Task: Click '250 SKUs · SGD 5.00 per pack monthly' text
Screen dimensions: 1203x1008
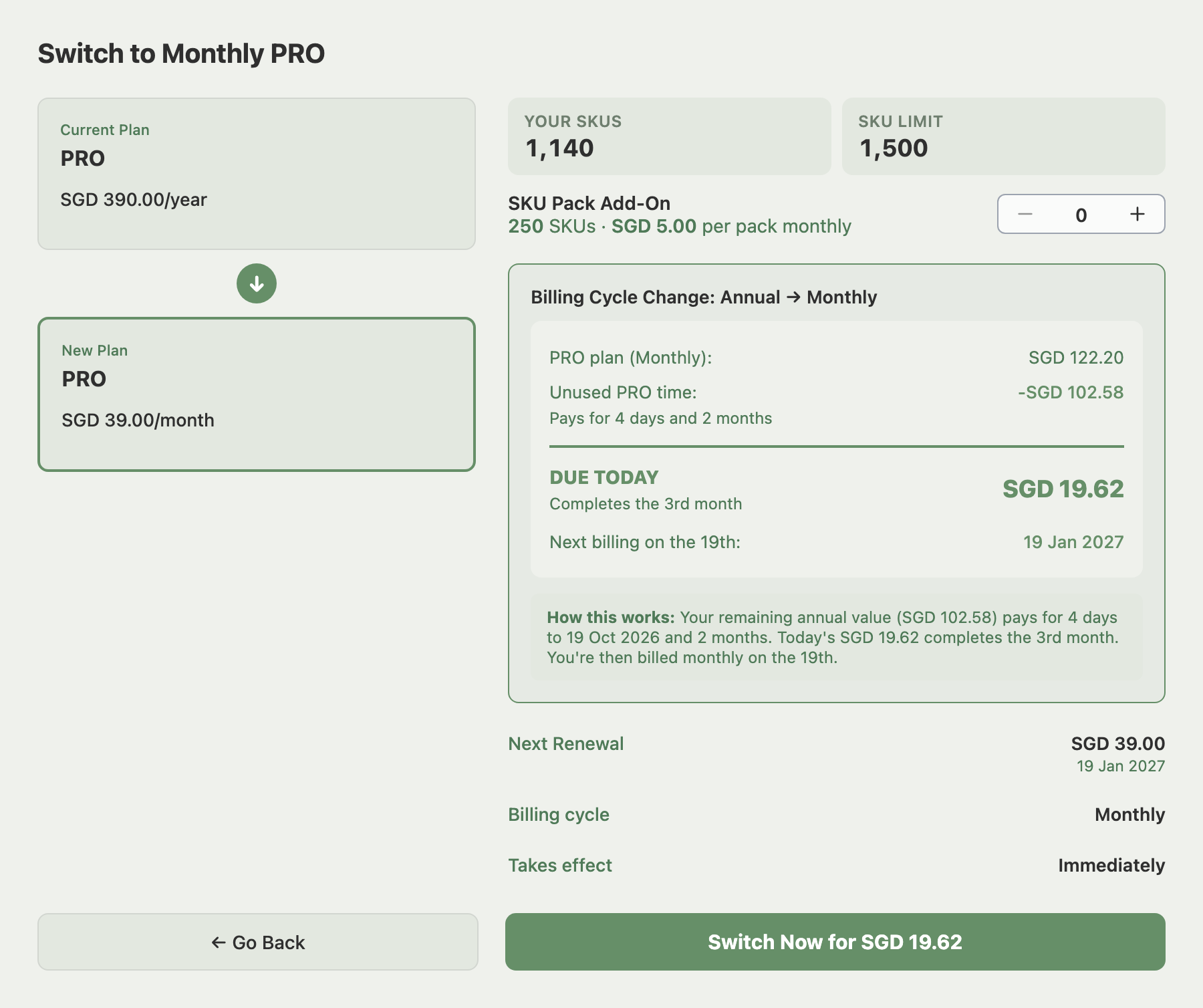Action: (x=680, y=227)
